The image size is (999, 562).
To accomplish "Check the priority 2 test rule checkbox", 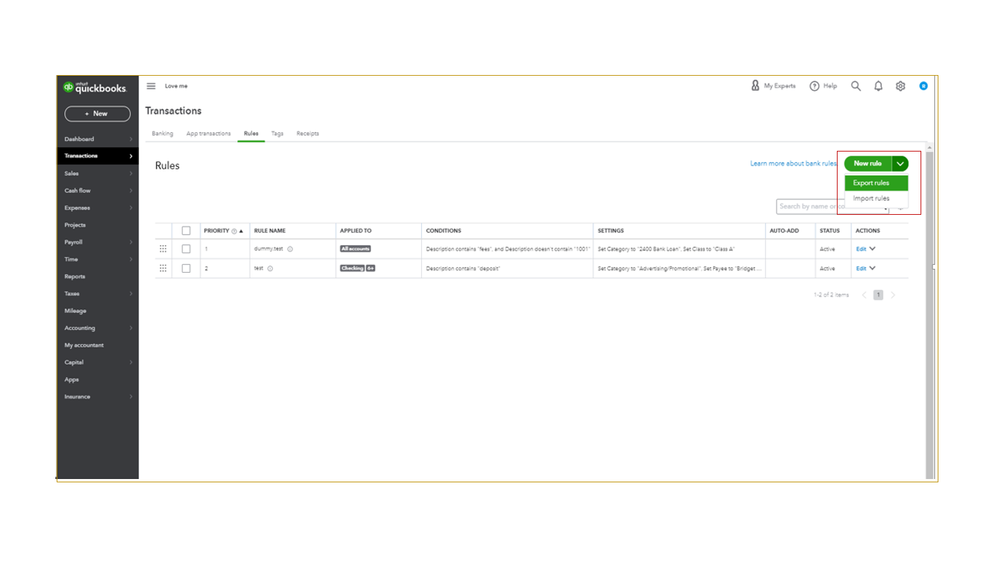I will [x=186, y=268].
